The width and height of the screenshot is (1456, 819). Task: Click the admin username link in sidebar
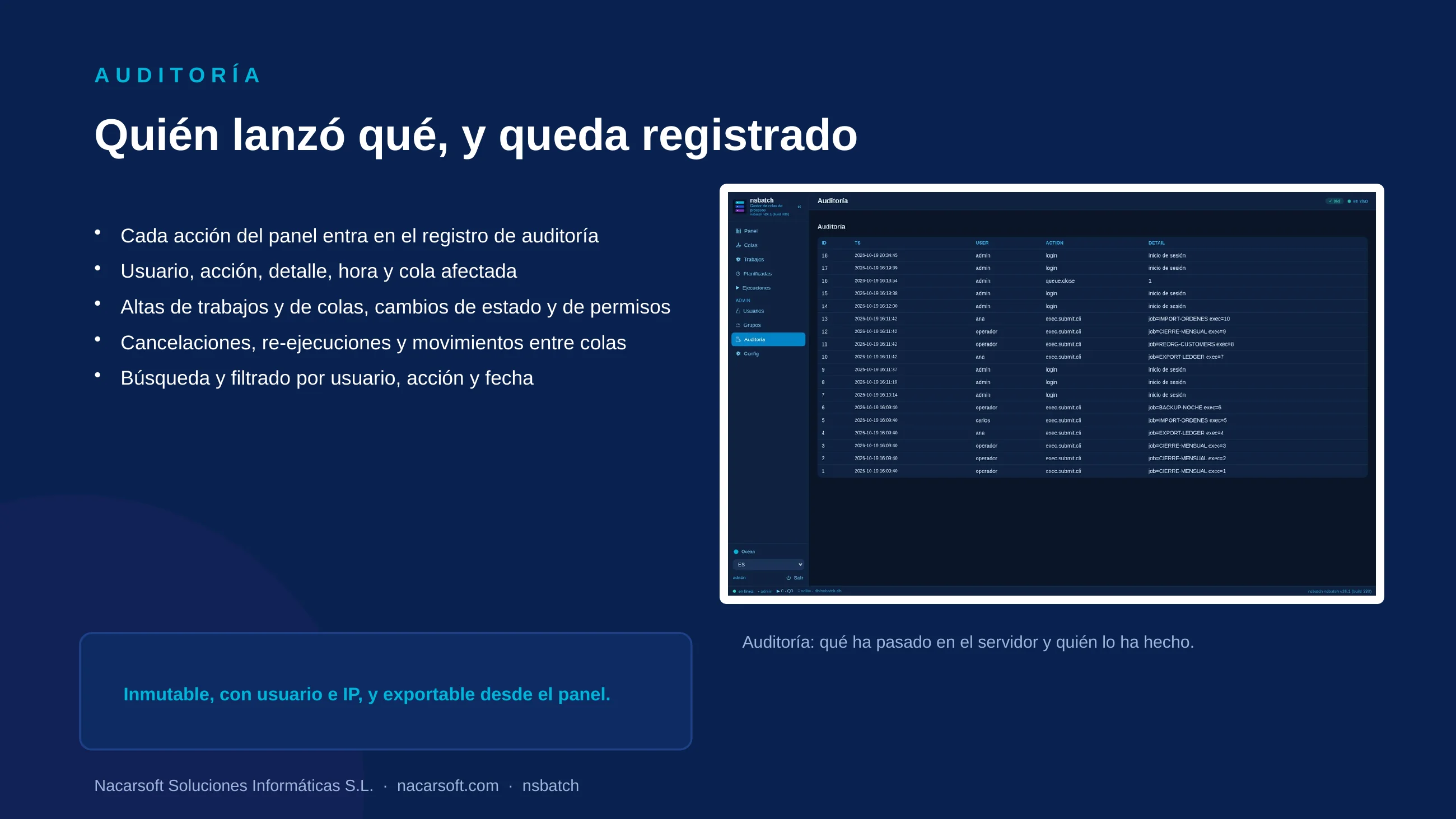739,578
